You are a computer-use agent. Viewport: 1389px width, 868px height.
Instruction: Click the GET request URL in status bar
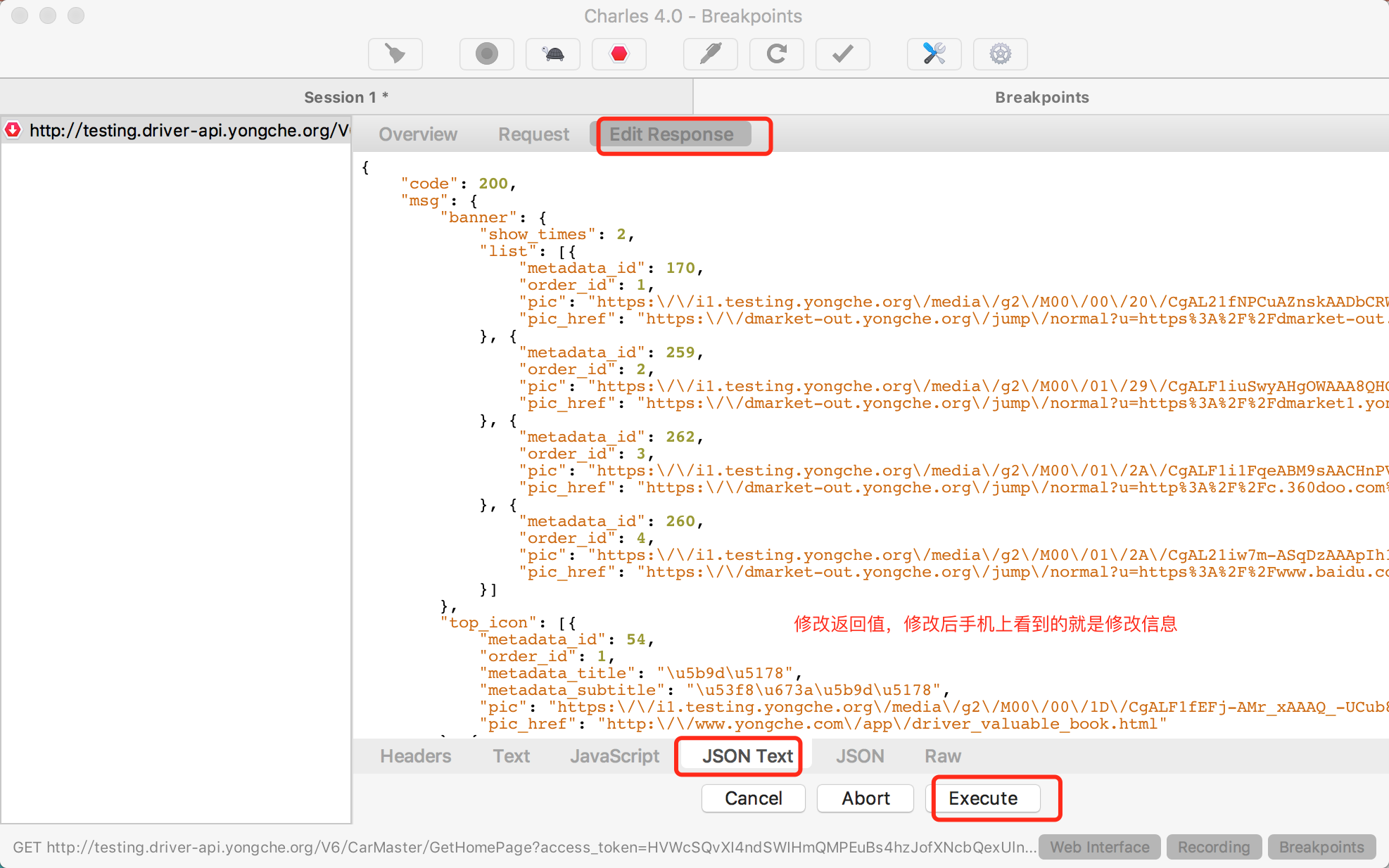click(x=524, y=848)
